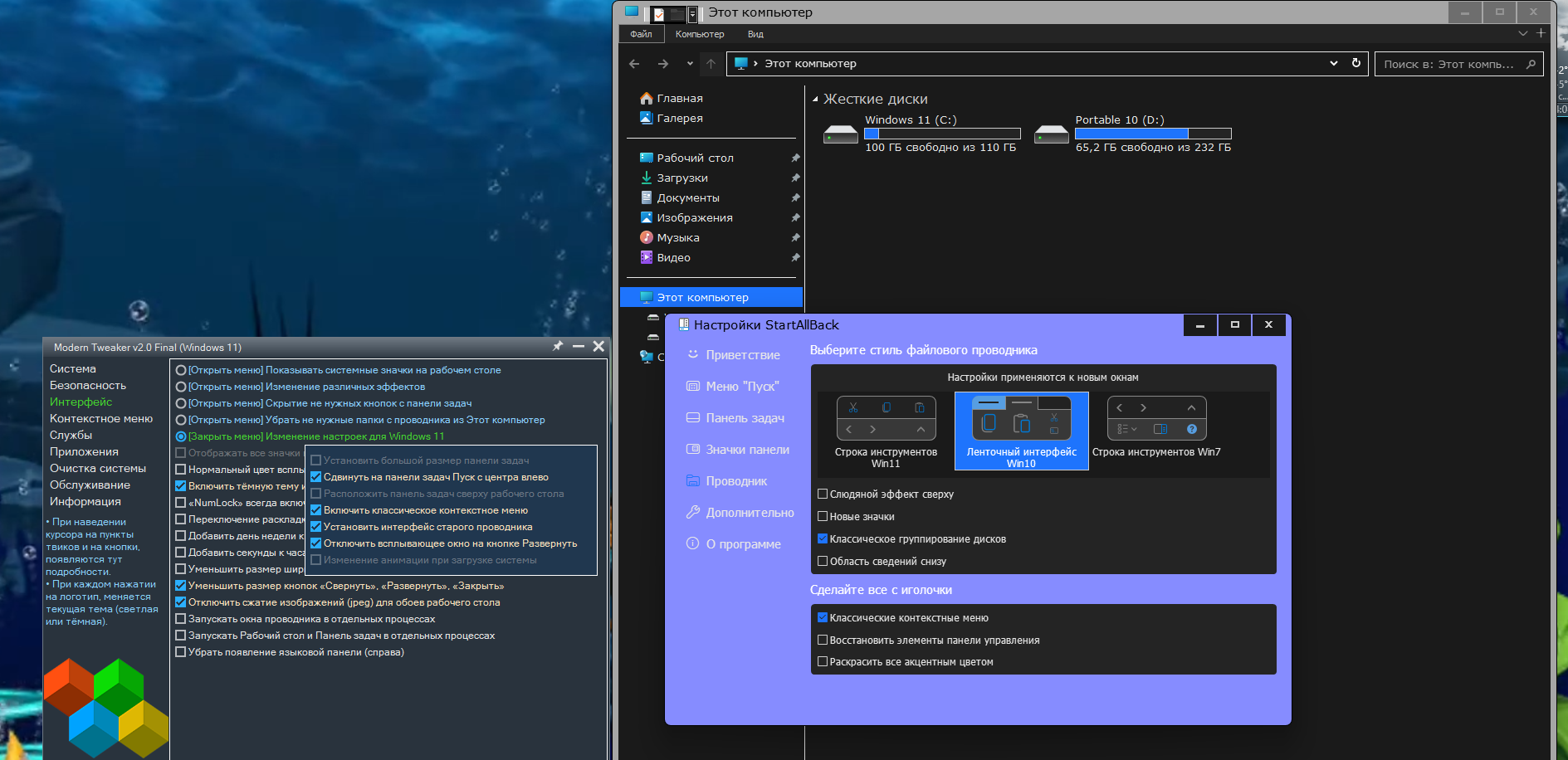Go back using the Explorer back arrow

(x=635, y=64)
